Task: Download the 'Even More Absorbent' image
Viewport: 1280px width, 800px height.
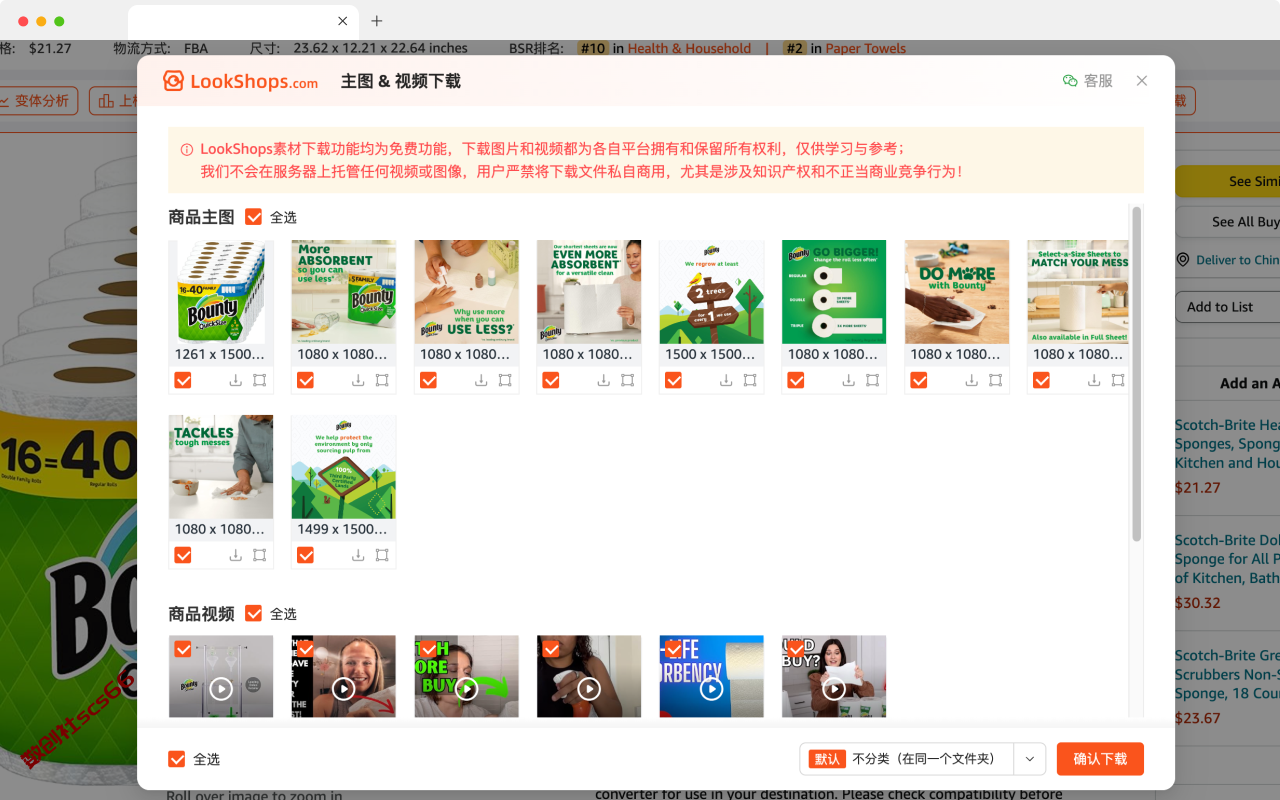Action: [x=604, y=380]
